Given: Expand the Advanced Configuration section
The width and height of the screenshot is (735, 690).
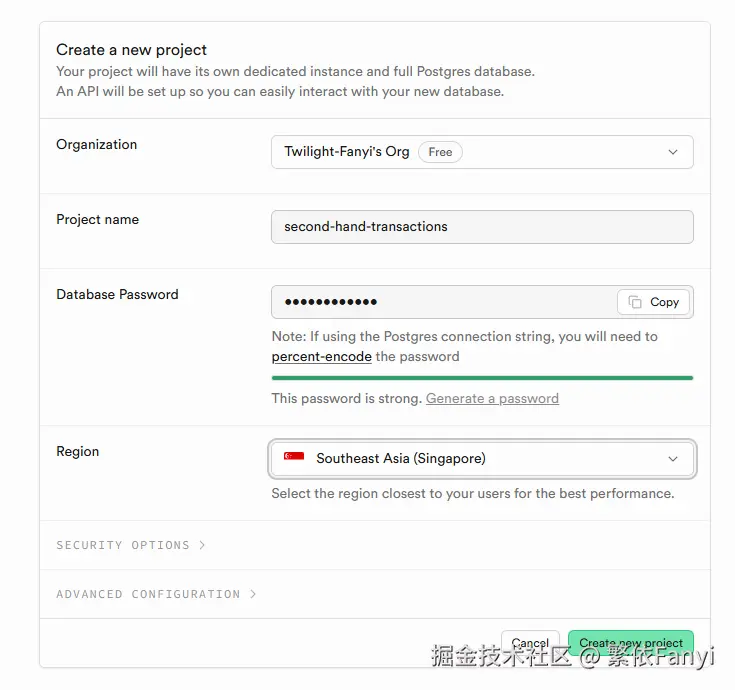Looking at the screenshot, I should (148, 594).
